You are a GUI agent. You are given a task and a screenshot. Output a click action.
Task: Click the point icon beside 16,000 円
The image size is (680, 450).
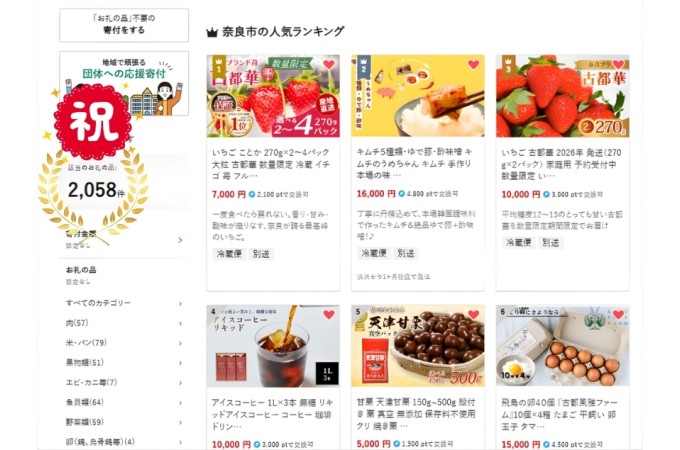point(402,194)
